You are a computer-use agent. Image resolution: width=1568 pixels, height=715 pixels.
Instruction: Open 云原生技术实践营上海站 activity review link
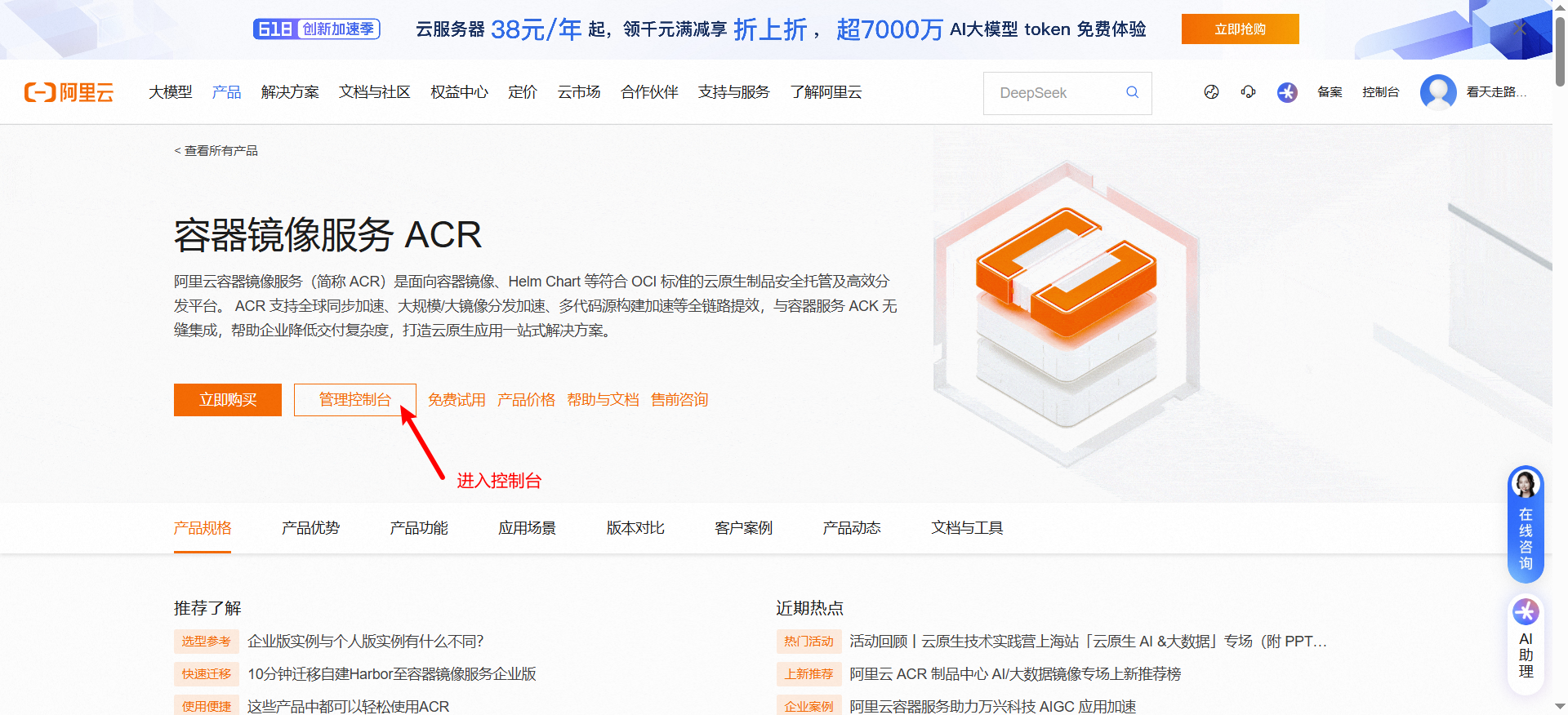[1088, 642]
